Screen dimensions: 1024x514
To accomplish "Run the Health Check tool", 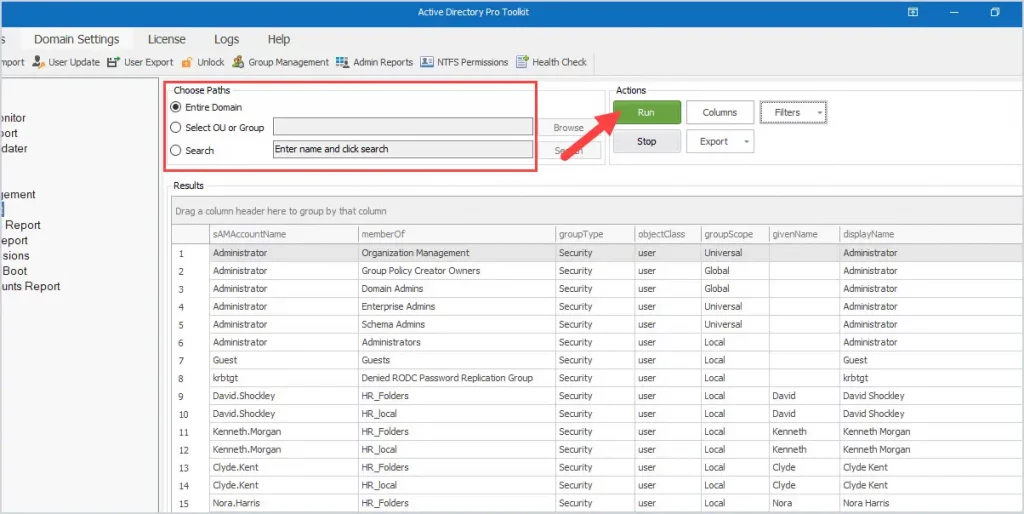I will point(552,62).
